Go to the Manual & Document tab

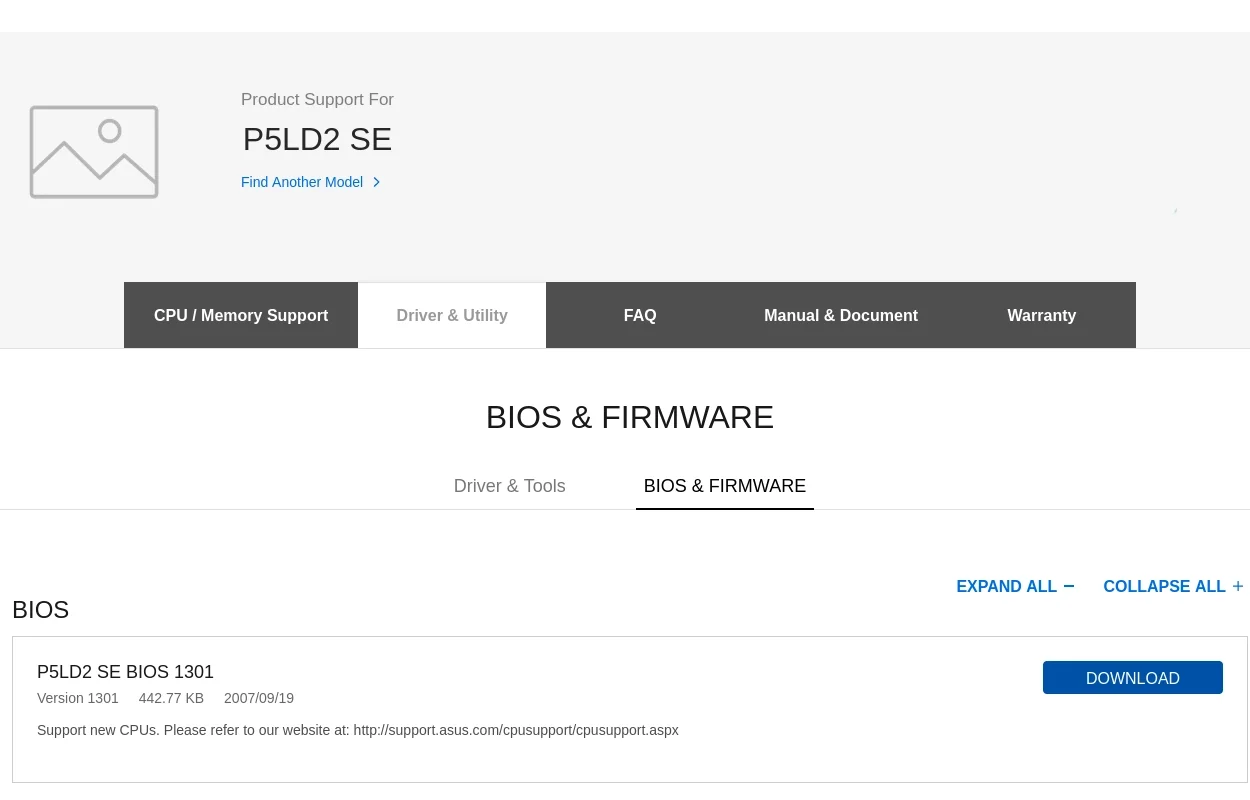(841, 315)
